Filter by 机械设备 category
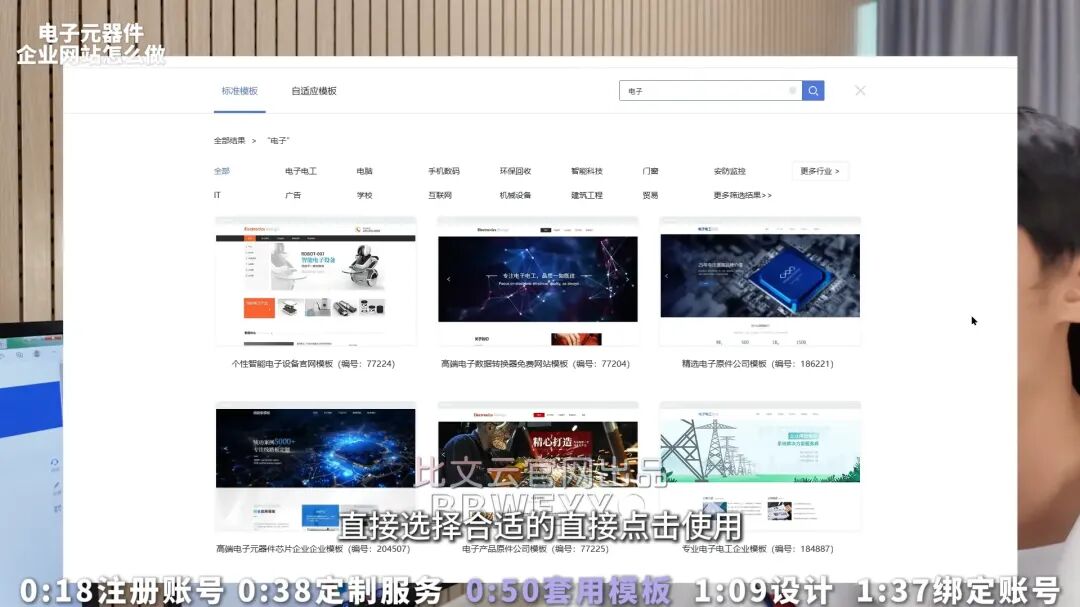 click(515, 196)
